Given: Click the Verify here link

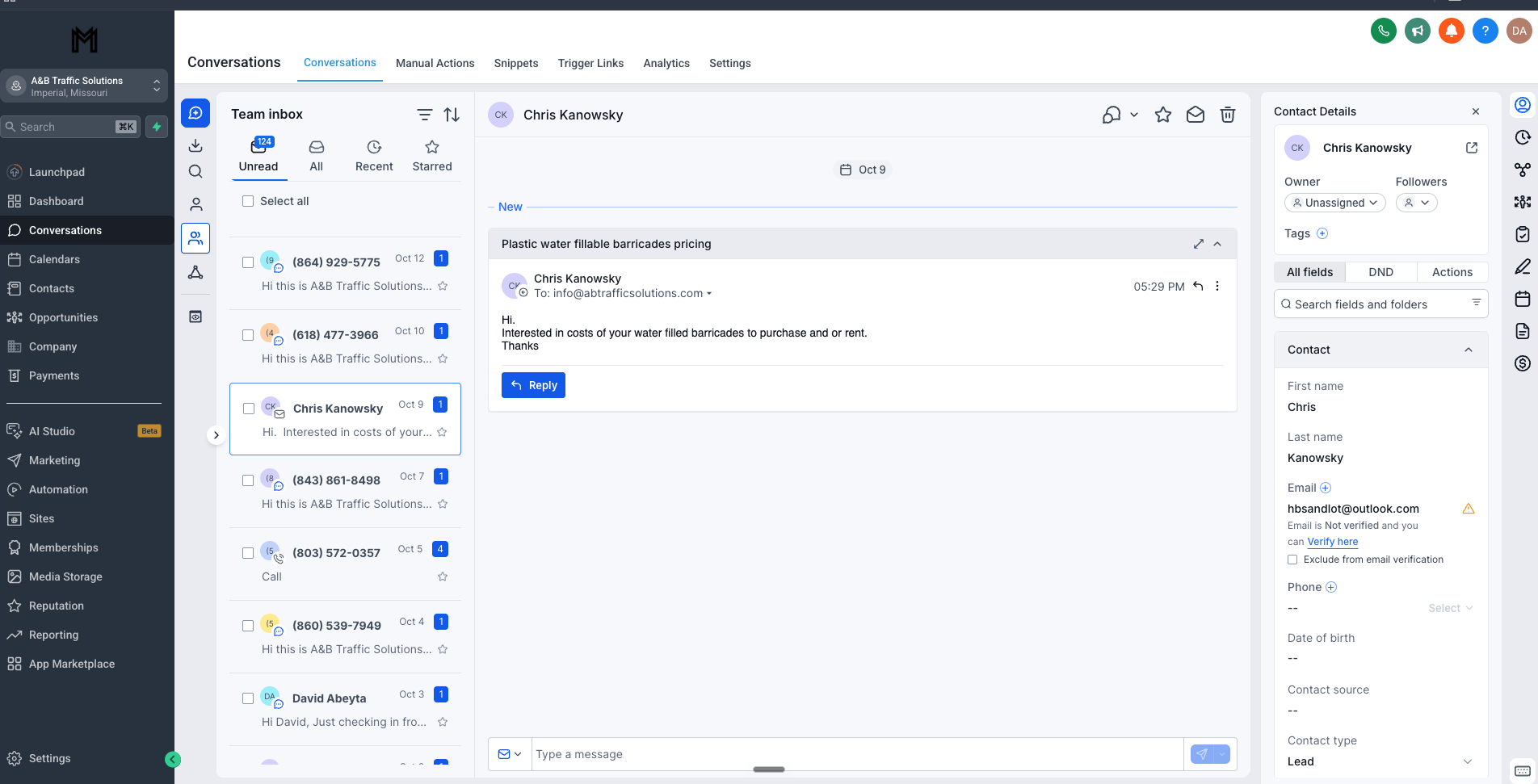Looking at the screenshot, I should tap(1333, 542).
